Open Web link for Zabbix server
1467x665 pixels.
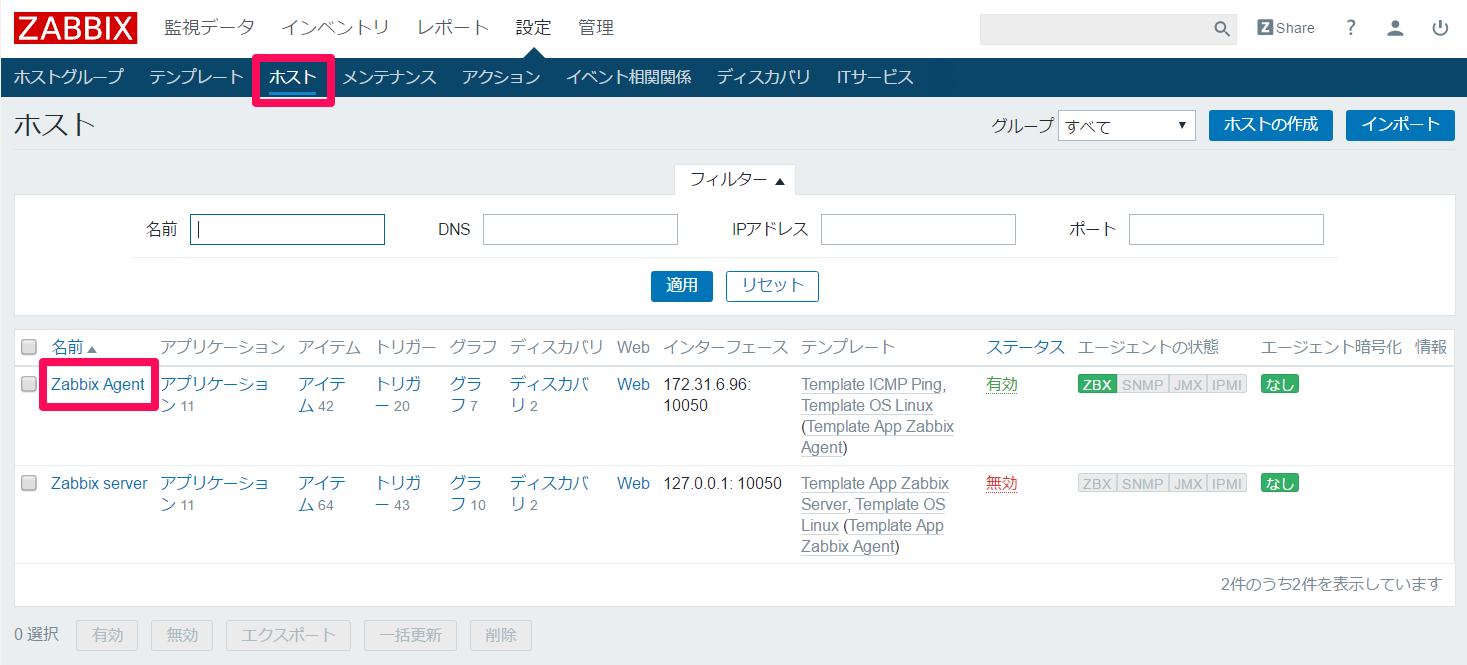point(633,483)
